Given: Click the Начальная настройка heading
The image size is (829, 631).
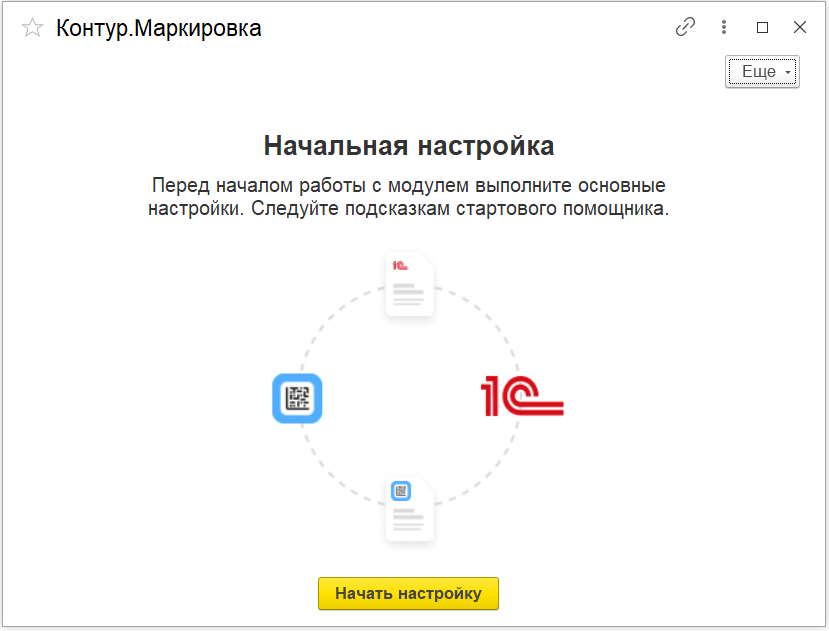Looking at the screenshot, I should point(408,146).
